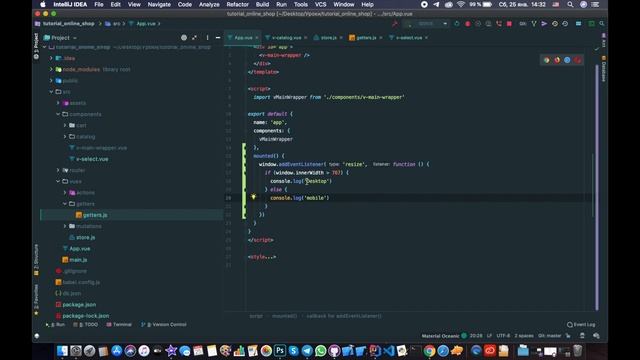This screenshot has width=640, height=360.
Task: Open the search everywhere magnifier in IDE toolbar
Action: coord(602,24)
